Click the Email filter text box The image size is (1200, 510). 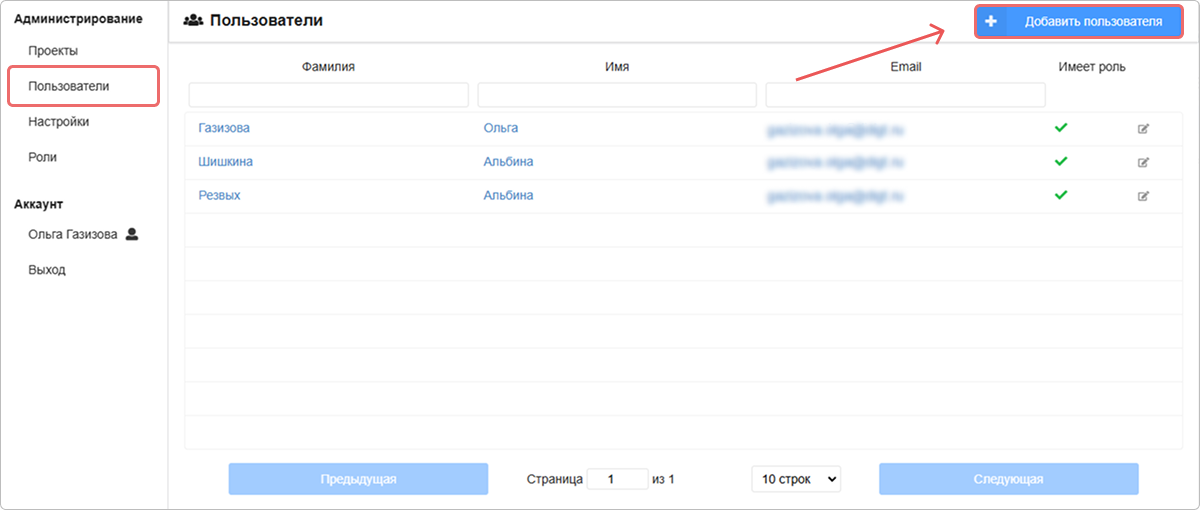click(x=905, y=95)
